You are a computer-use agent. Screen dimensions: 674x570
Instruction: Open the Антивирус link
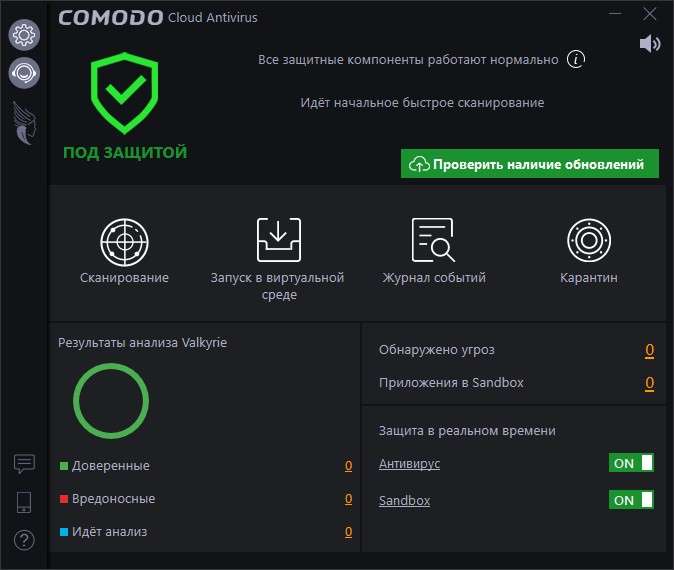point(409,464)
